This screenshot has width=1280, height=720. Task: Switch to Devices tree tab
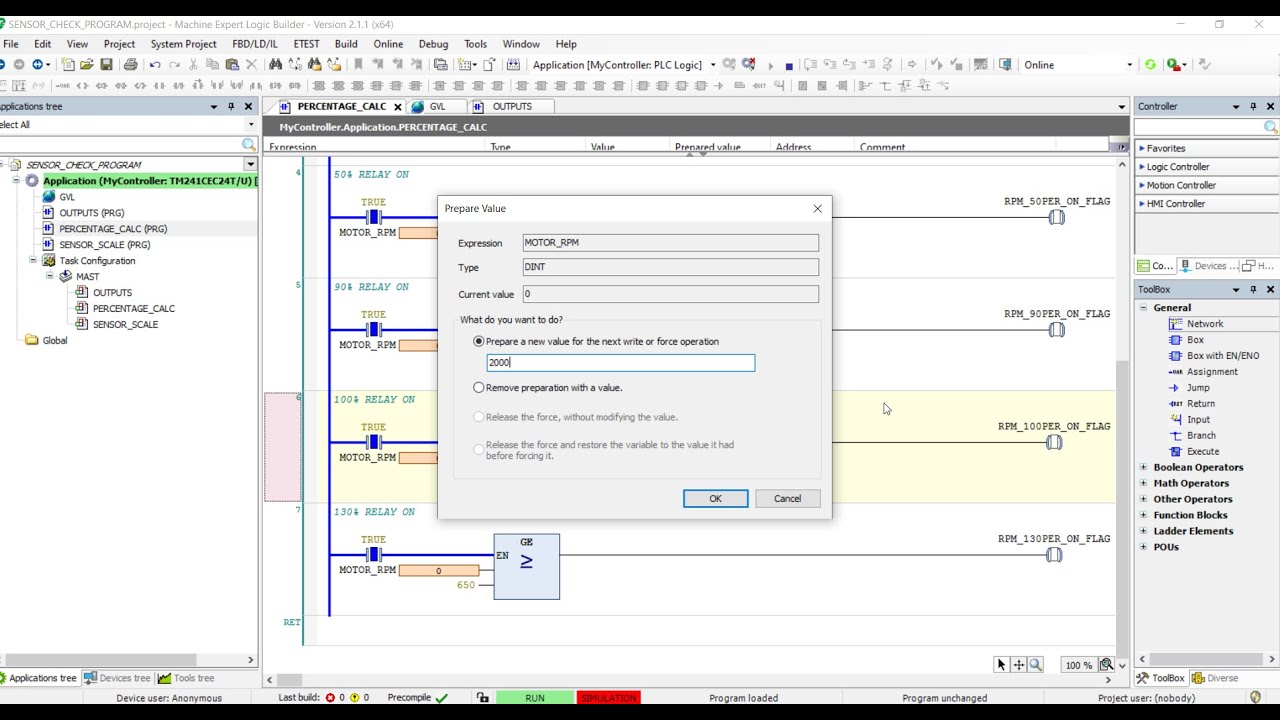118,678
